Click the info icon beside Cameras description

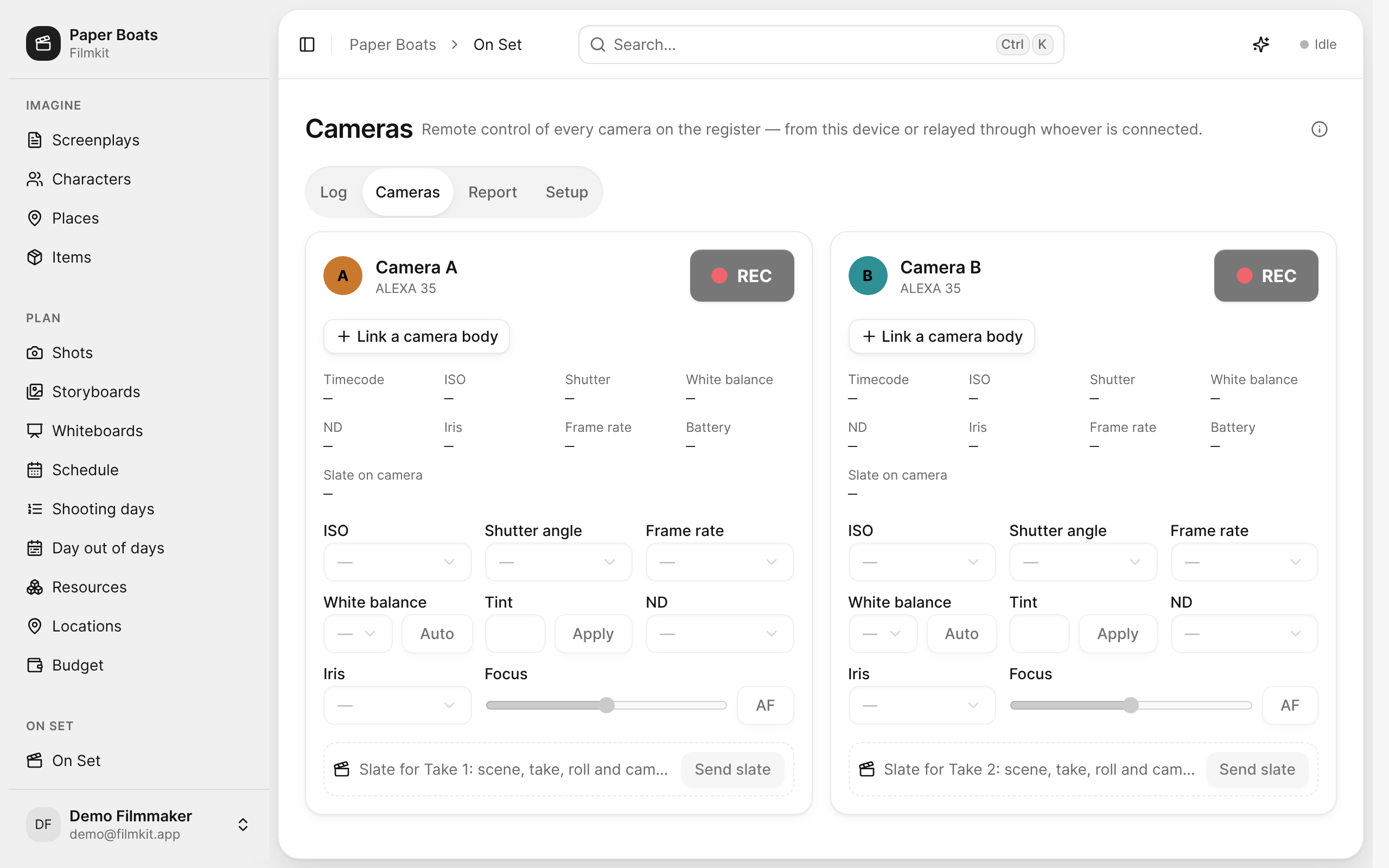(1319, 129)
